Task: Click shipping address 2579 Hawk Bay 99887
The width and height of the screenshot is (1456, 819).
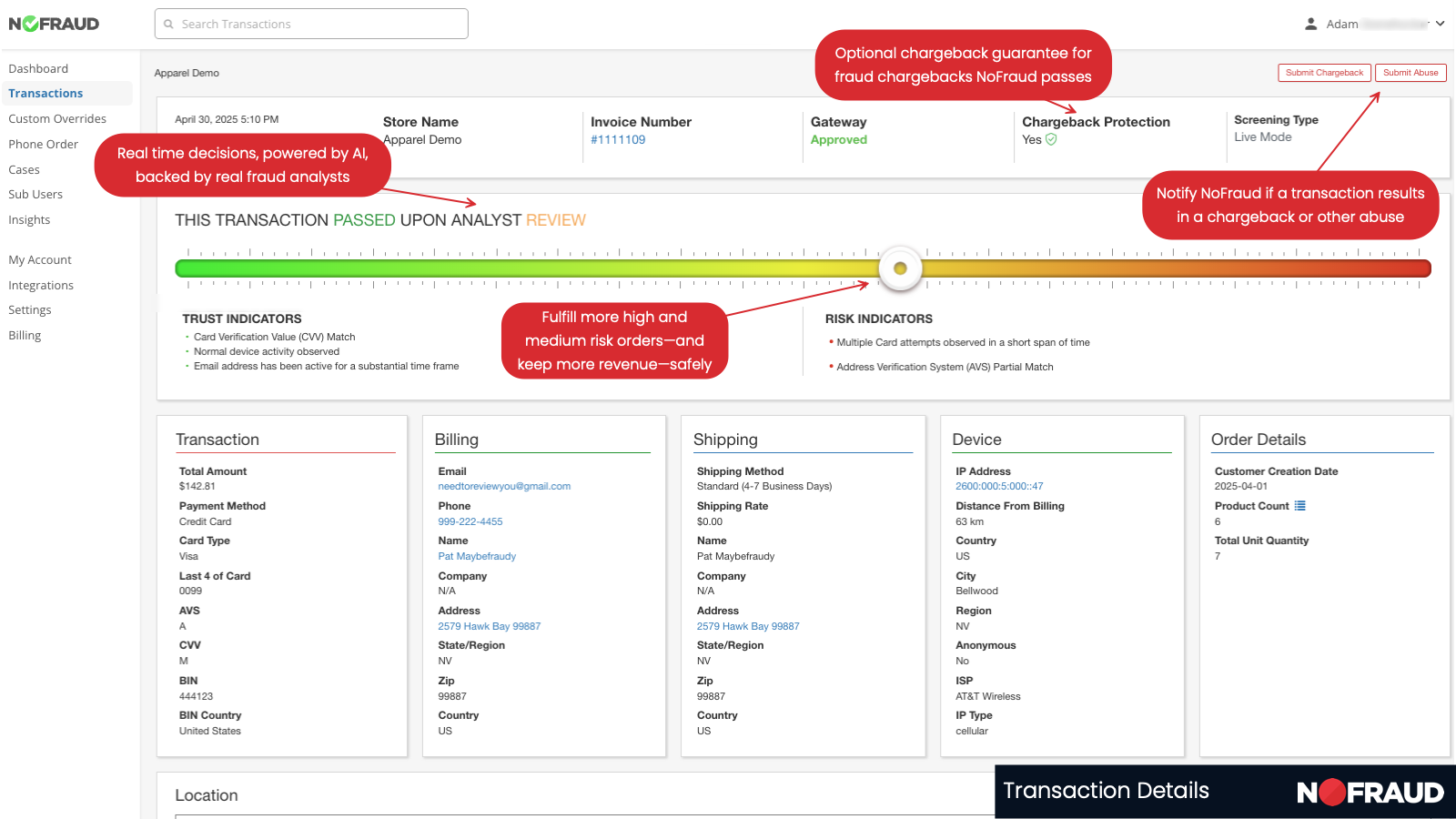Action: 748,626
